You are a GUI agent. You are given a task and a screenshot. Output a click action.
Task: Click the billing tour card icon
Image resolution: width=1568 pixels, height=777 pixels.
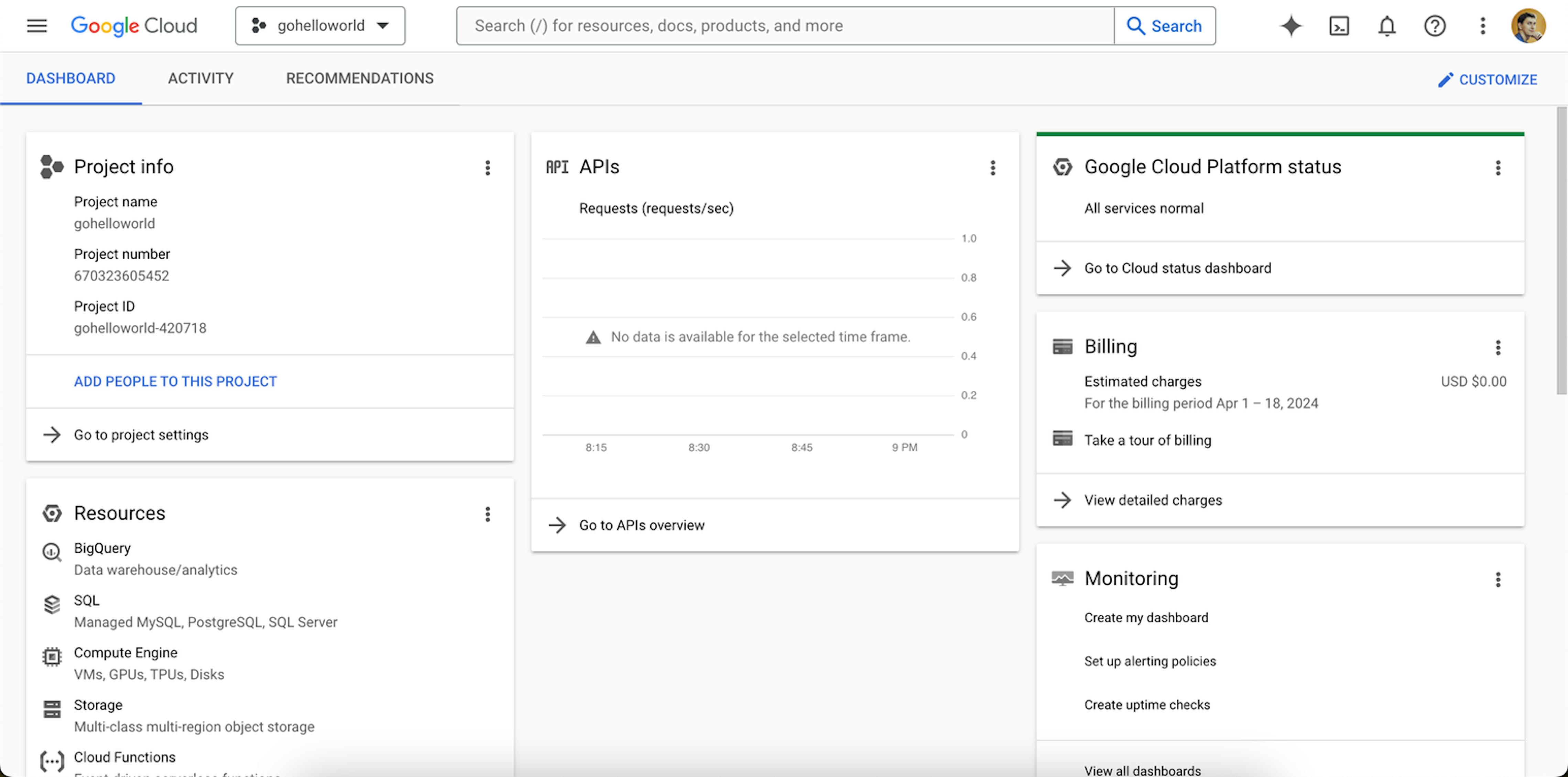click(x=1062, y=439)
